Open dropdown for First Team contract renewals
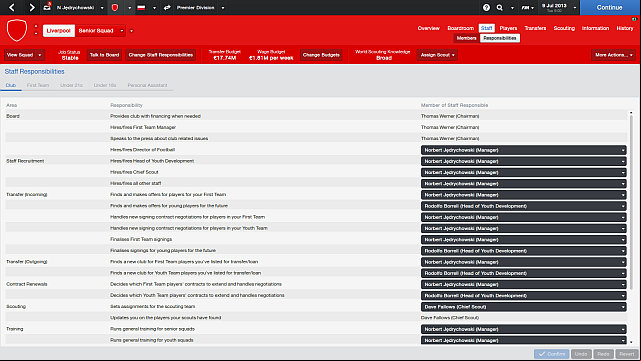 click(x=523, y=284)
